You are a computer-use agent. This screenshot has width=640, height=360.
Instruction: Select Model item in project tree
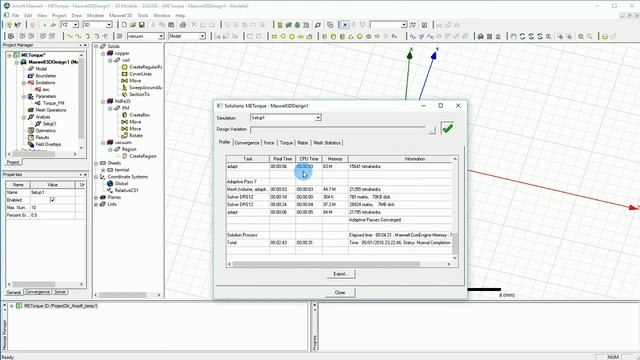pyautogui.click(x=41, y=69)
